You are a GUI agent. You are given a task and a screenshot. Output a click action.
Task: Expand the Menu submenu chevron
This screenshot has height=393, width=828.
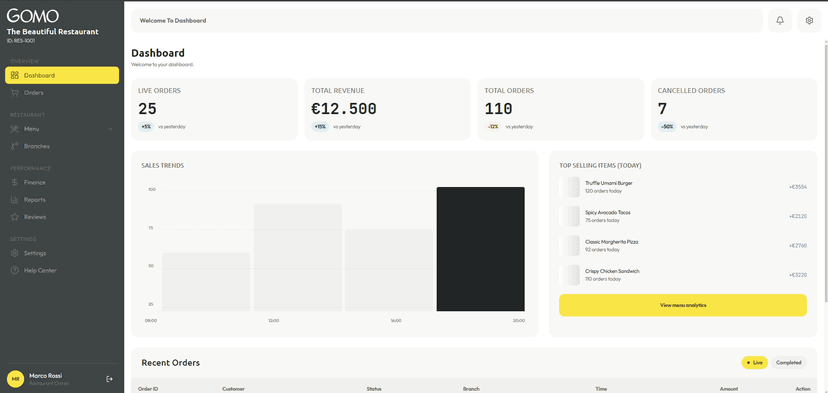tap(110, 129)
